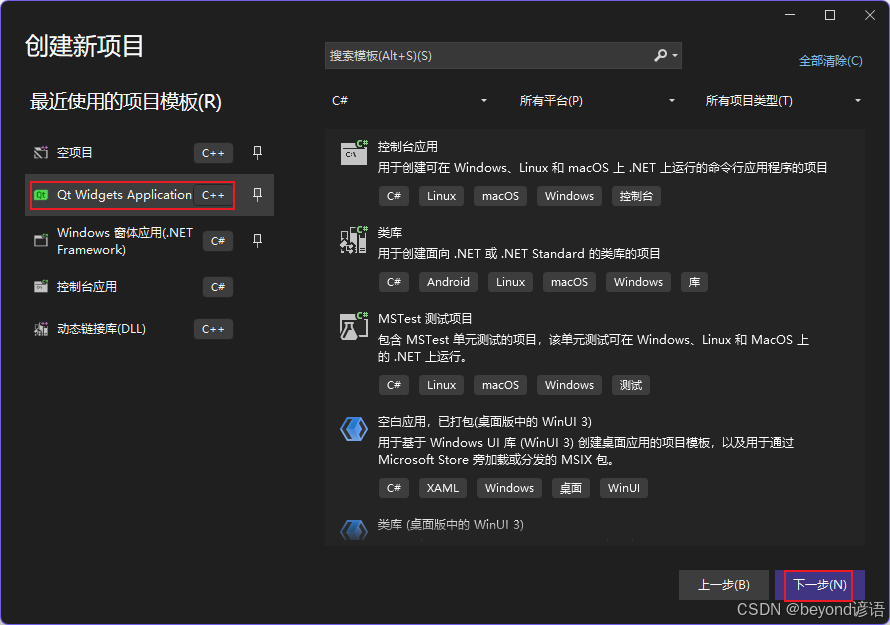Click the XAML tag under 空白应用
Screen dimensions: 890x625
pos(443,488)
